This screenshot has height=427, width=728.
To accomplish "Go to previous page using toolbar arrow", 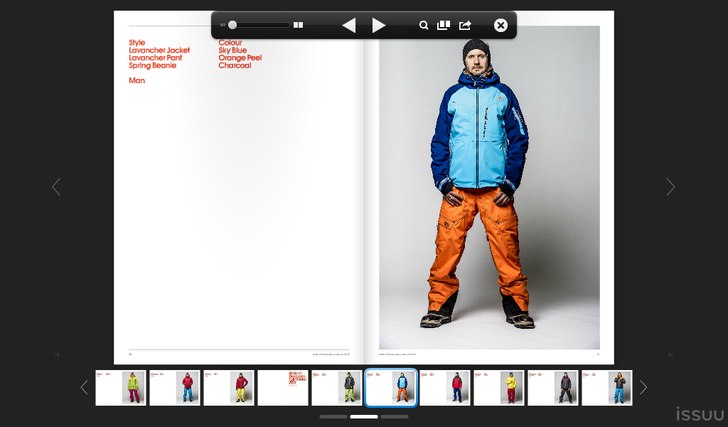I will [348, 25].
